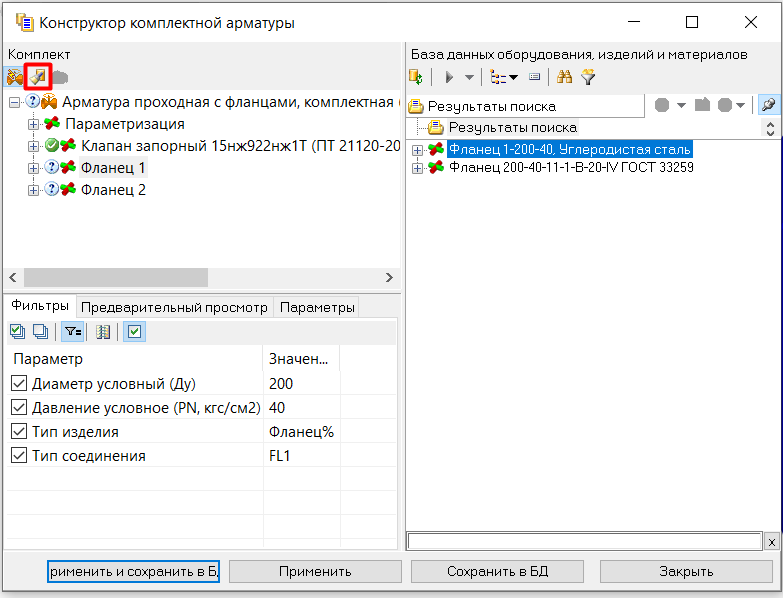Expand Фланец 200-40-11-1-B-20-IV ГОСТ 33259 result

(x=417, y=168)
